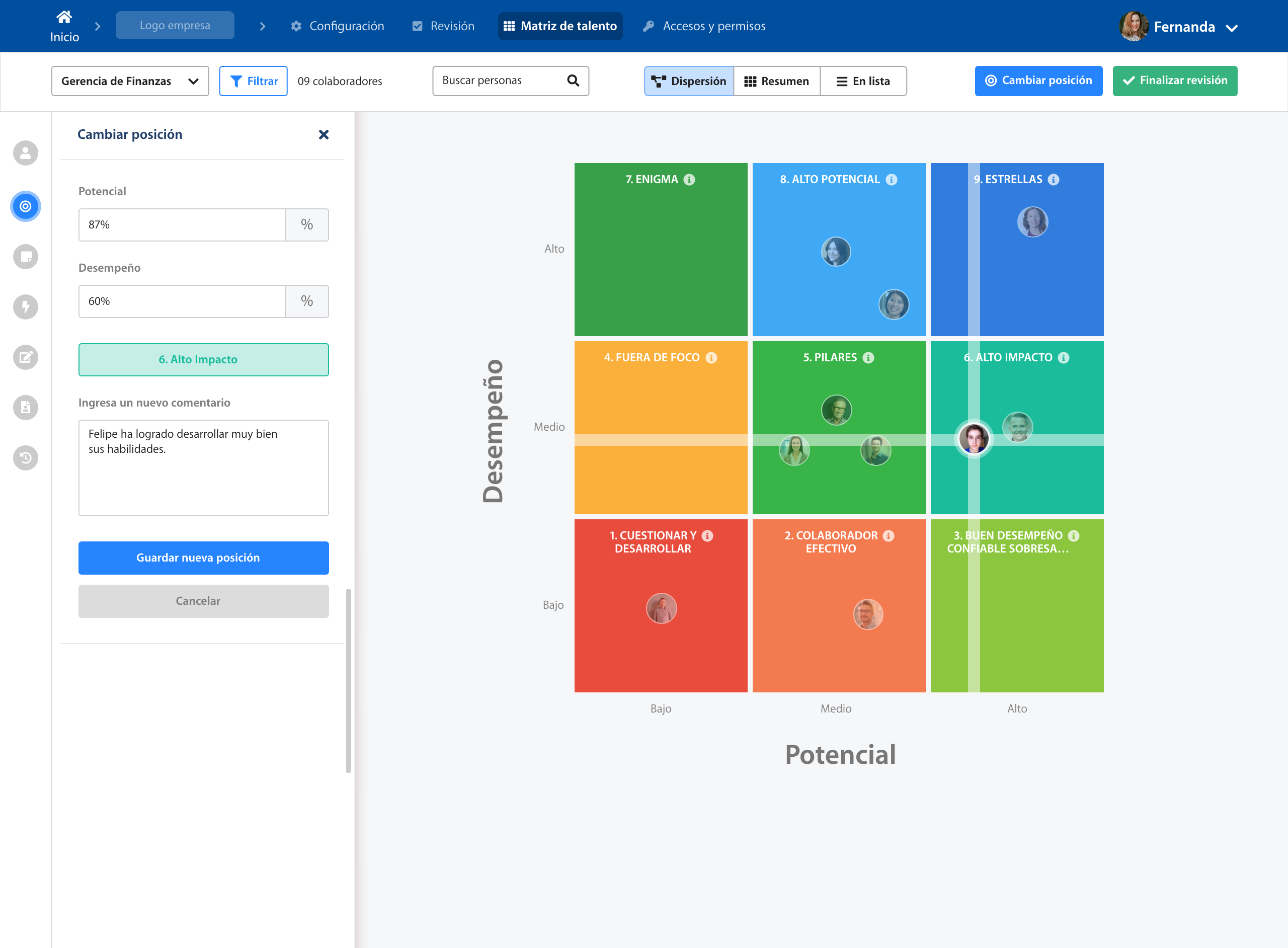Click the search magnifier icon

[x=573, y=81]
